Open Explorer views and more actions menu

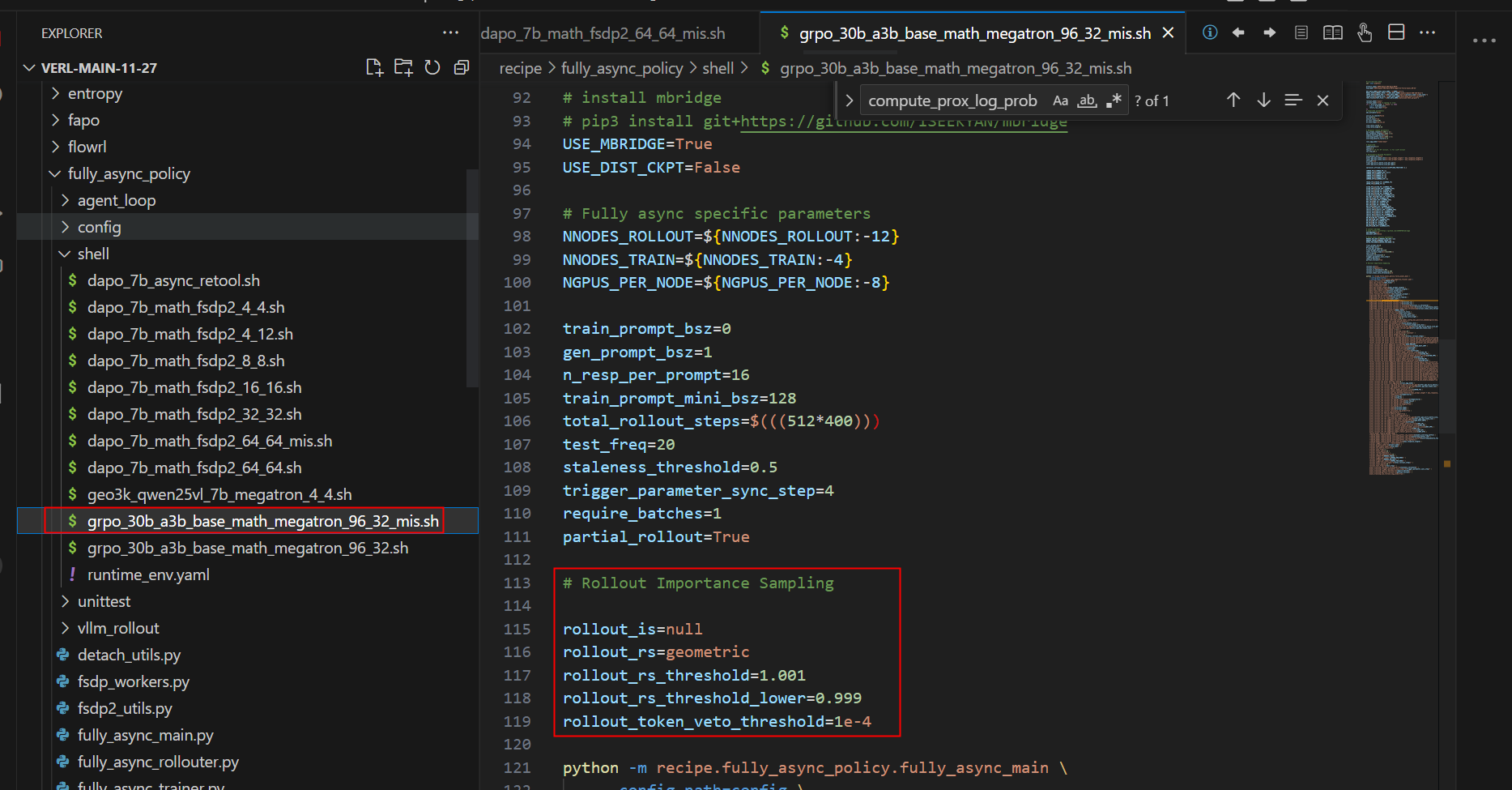click(x=451, y=33)
